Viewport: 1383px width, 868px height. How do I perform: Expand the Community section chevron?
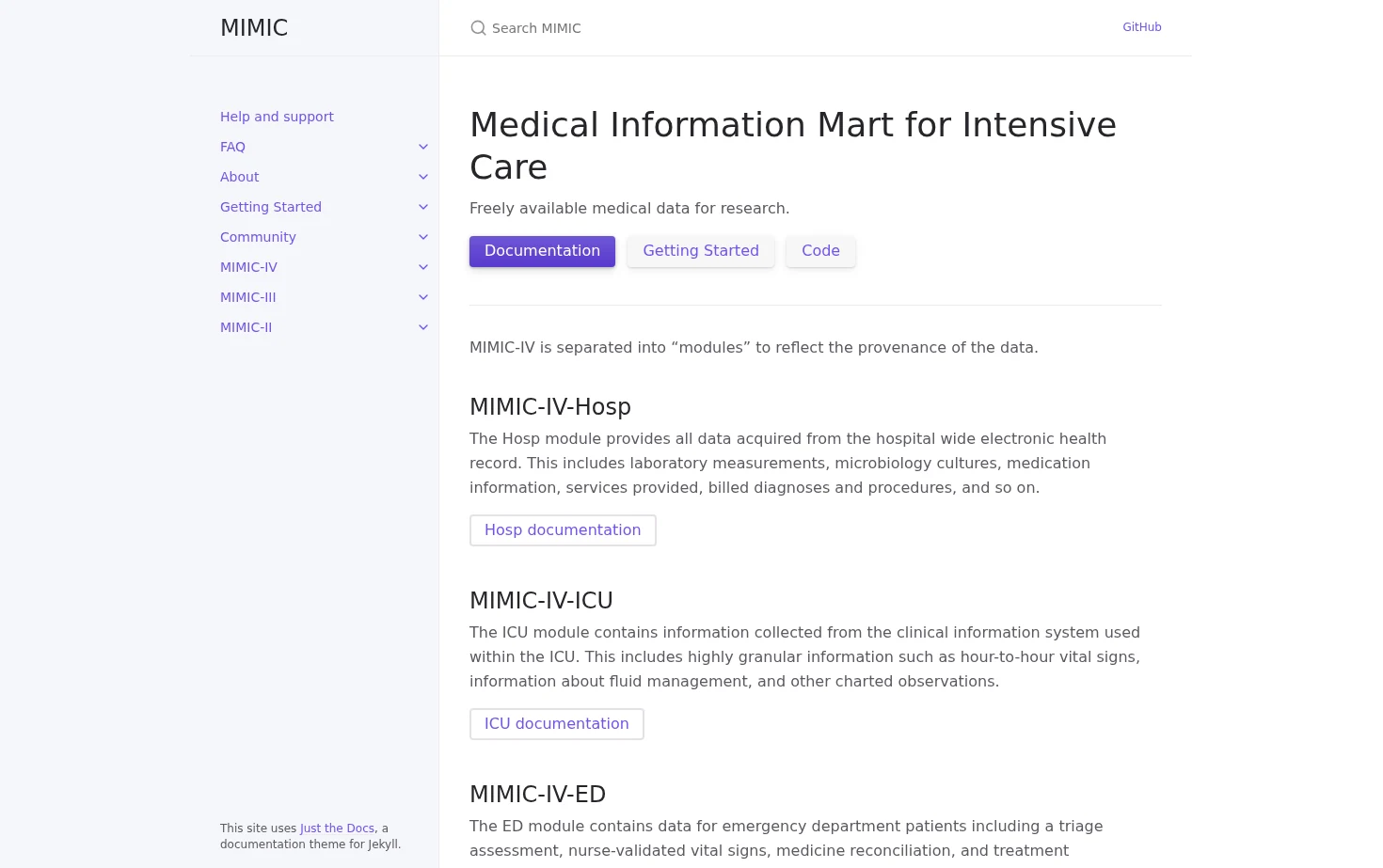pos(423,237)
